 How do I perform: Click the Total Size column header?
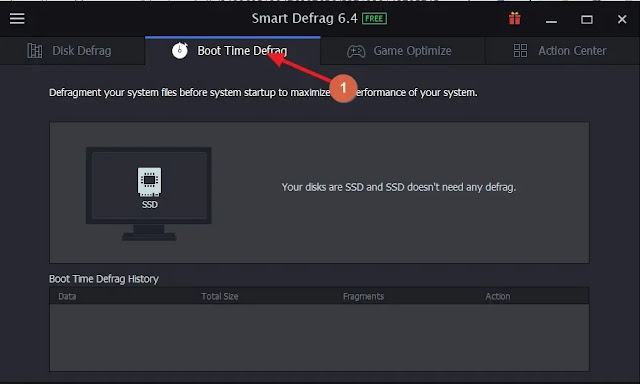point(220,296)
